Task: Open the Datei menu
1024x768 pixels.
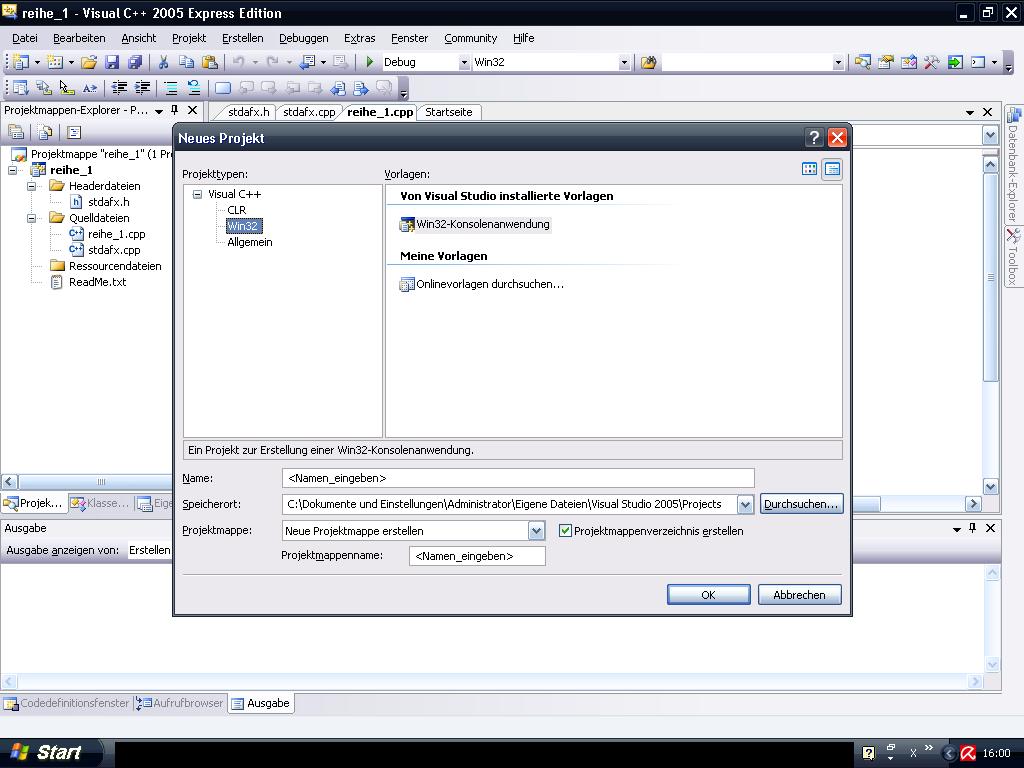Action: [x=25, y=38]
